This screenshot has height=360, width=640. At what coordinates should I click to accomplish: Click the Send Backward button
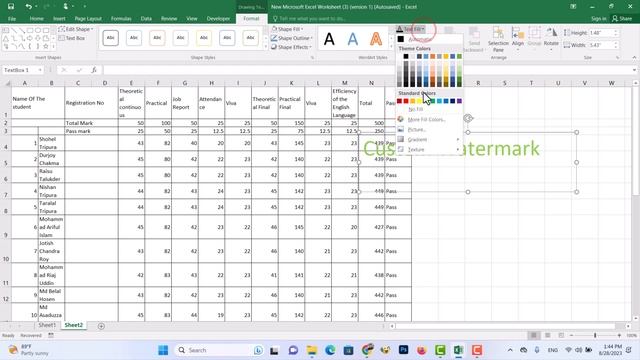(474, 40)
